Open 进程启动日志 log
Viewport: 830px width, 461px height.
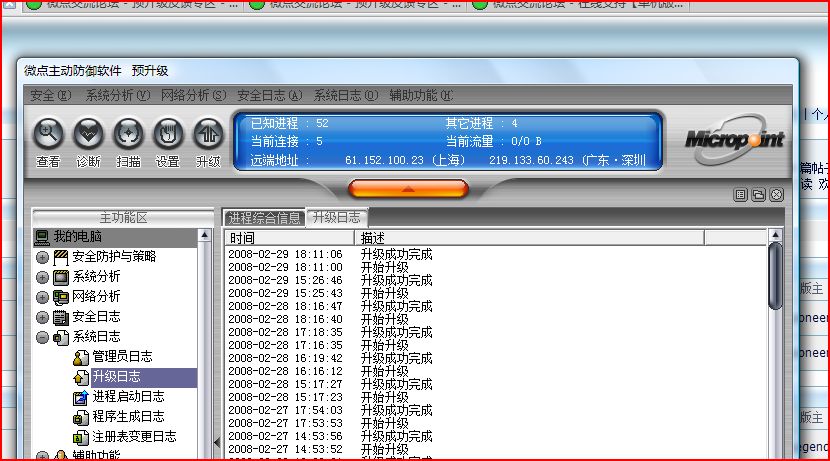pyautogui.click(x=128, y=396)
